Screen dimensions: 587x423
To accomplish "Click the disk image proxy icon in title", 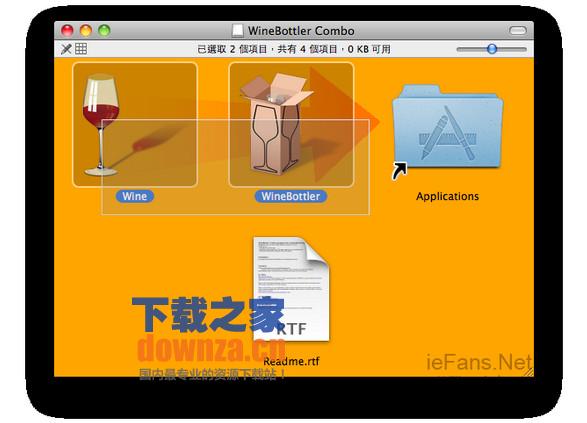I will pos(237,30).
